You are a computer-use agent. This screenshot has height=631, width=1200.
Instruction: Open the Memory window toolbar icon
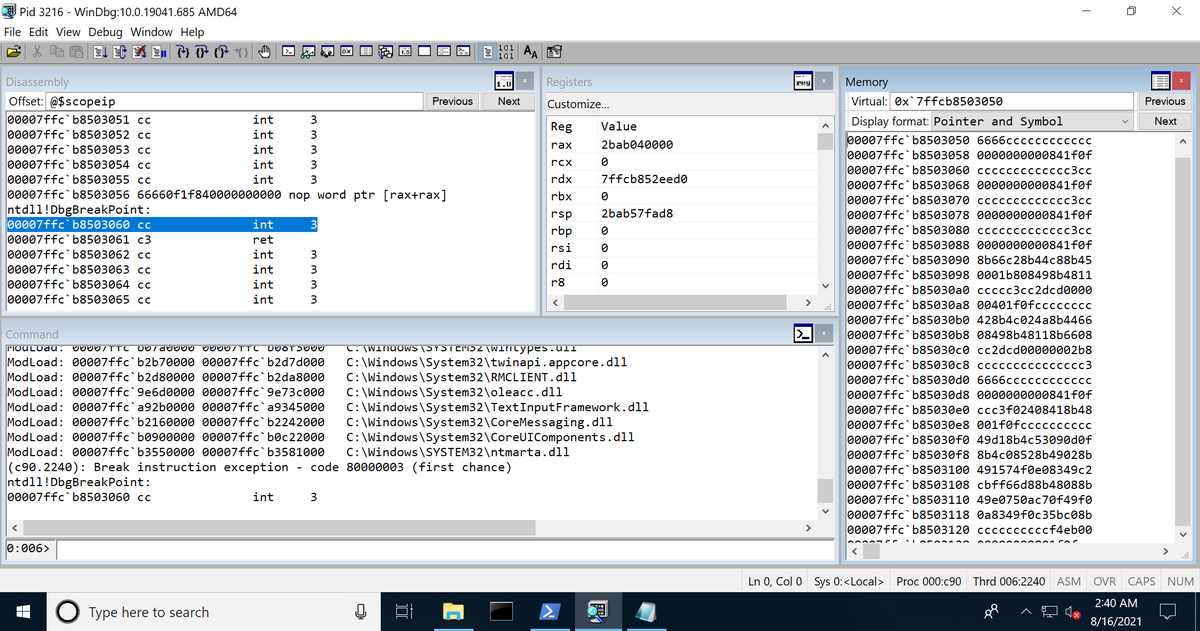(365, 51)
